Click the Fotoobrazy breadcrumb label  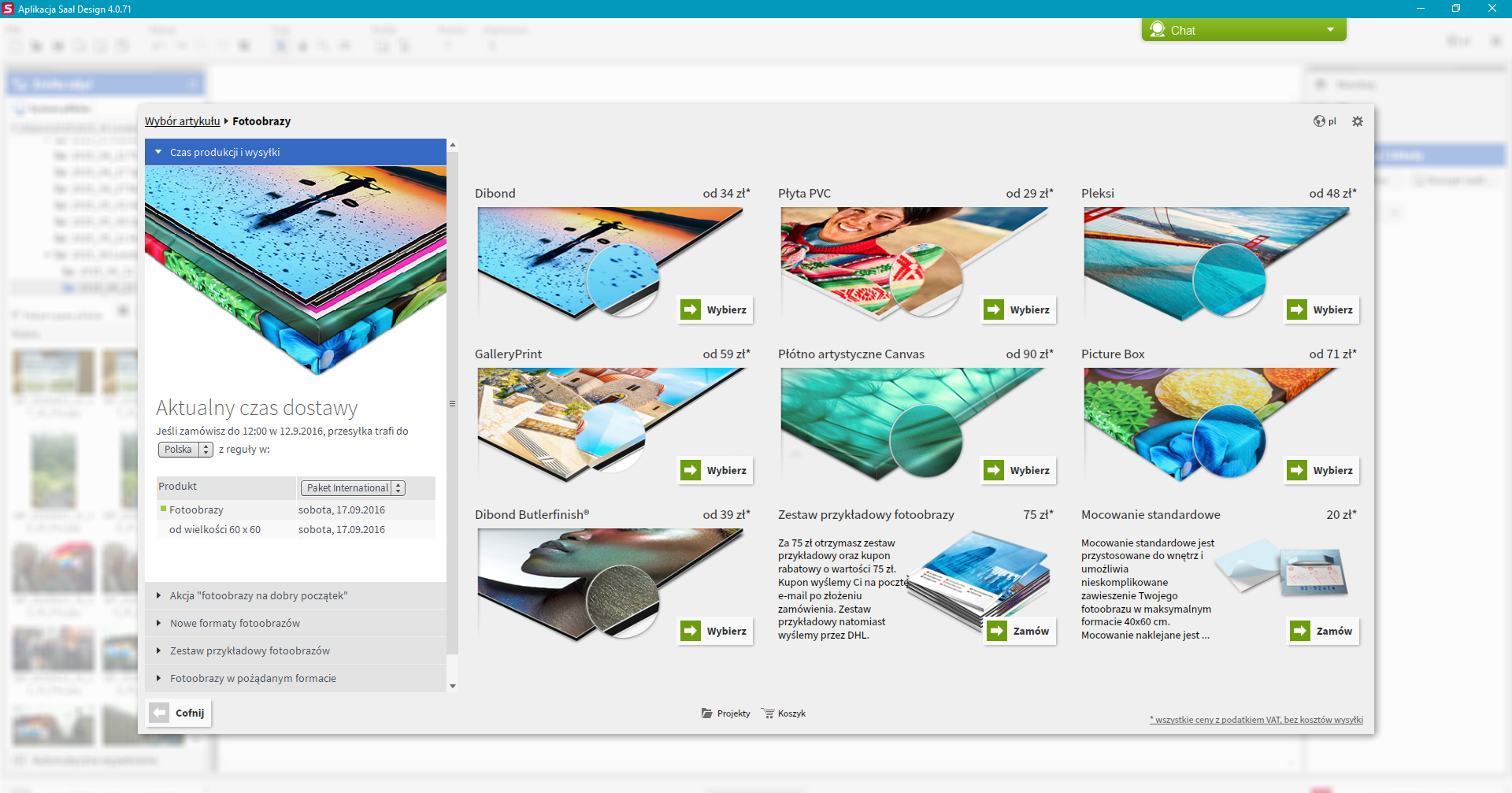pos(261,121)
